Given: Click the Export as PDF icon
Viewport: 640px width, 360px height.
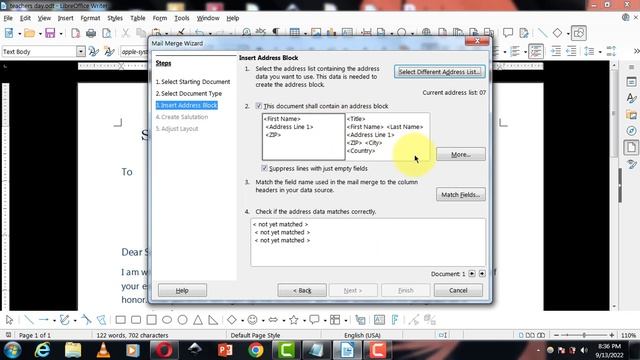Looking at the screenshot, I should click(x=76, y=33).
